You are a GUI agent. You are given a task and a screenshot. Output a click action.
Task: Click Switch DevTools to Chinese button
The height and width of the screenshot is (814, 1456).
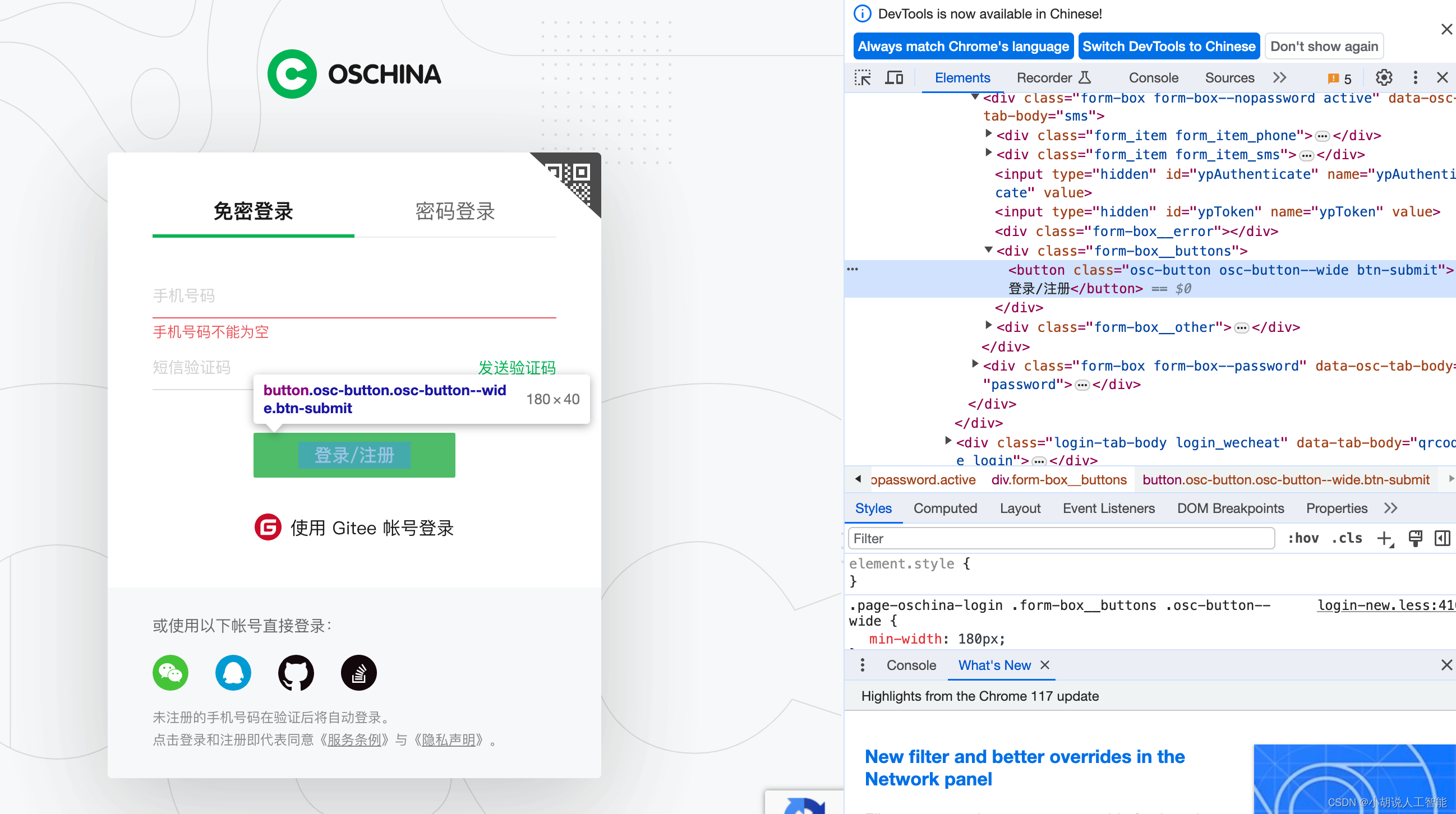1168,47
